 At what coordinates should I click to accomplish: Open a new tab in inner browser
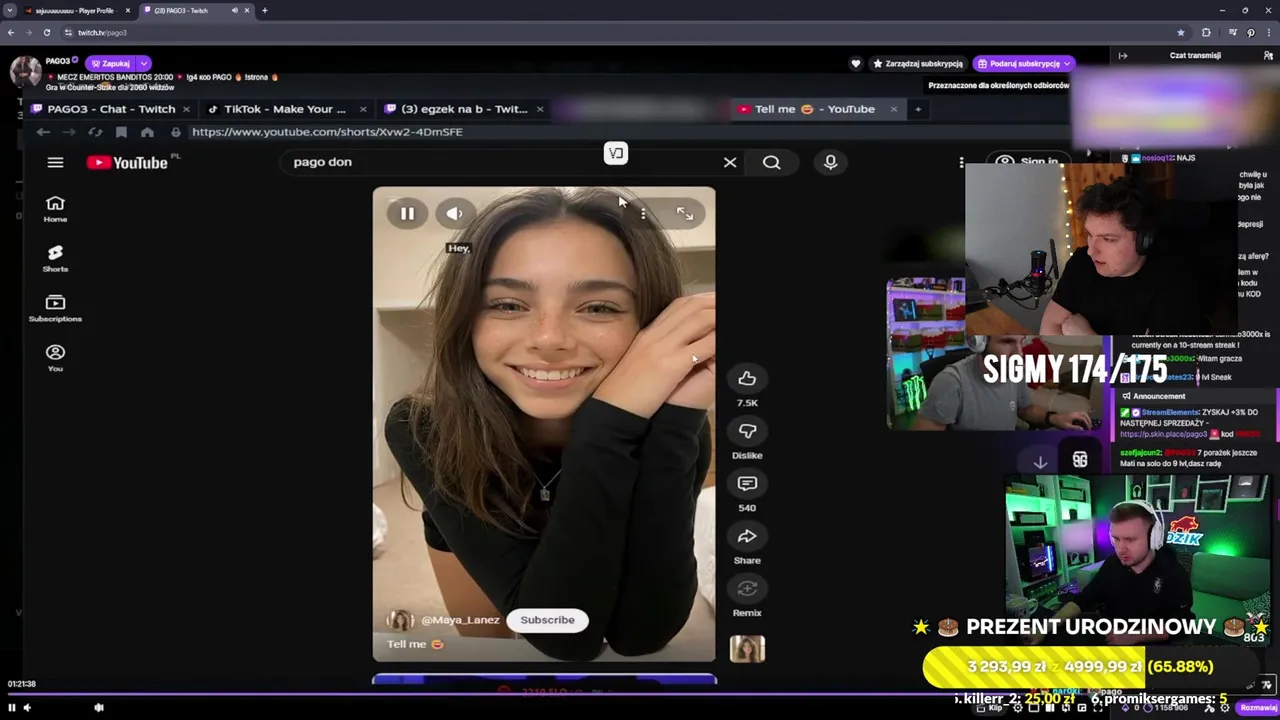pos(918,109)
